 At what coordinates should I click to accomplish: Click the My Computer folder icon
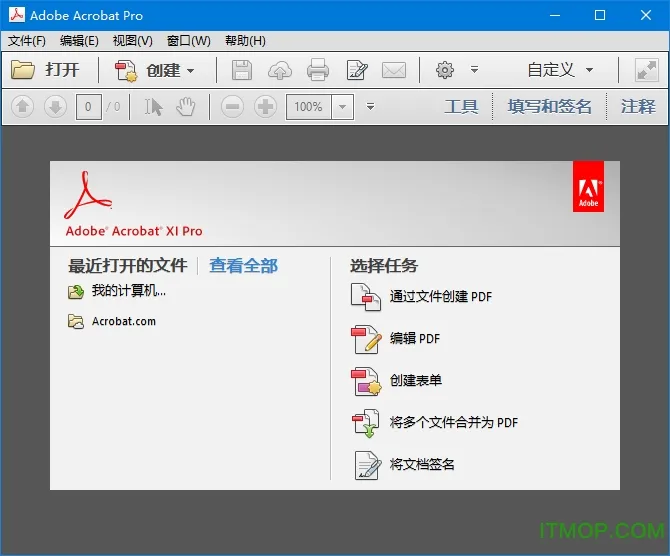(76, 292)
